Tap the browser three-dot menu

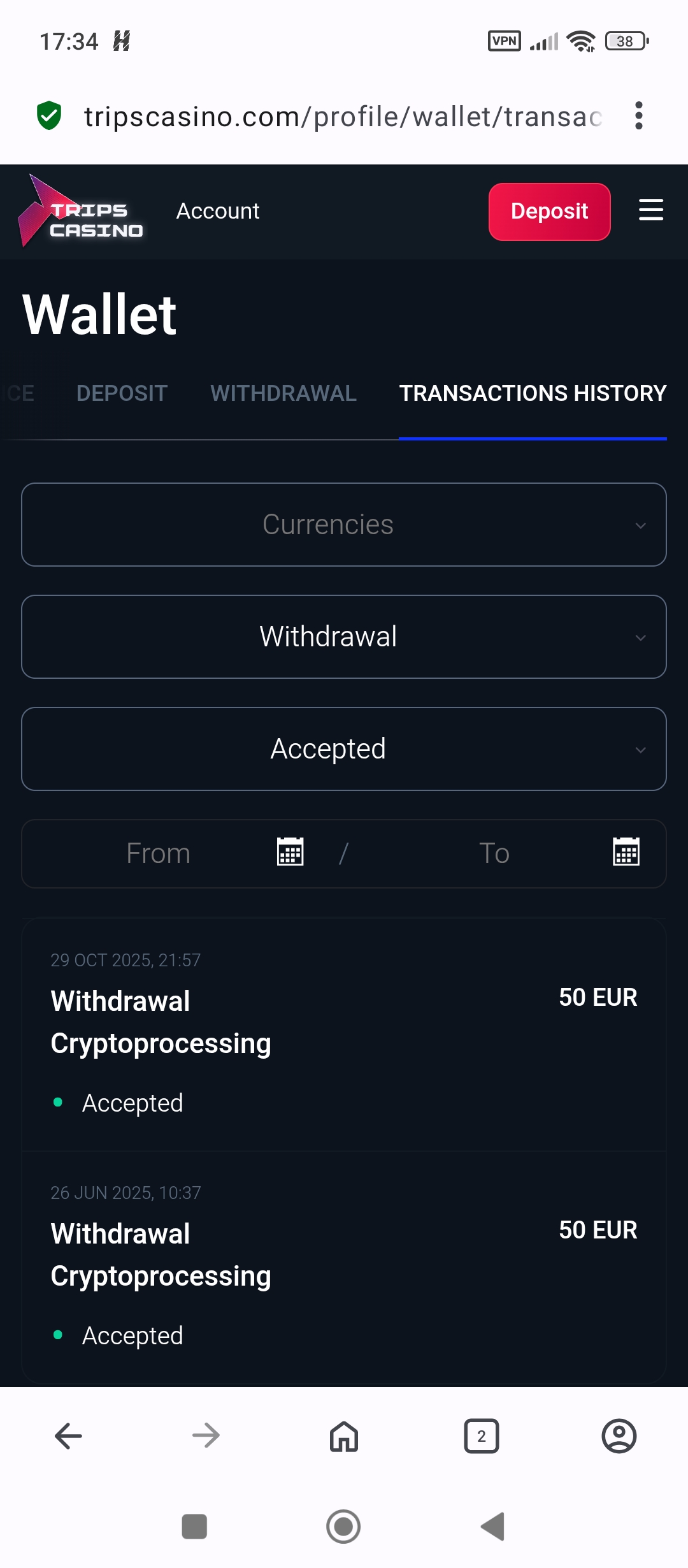coord(638,116)
